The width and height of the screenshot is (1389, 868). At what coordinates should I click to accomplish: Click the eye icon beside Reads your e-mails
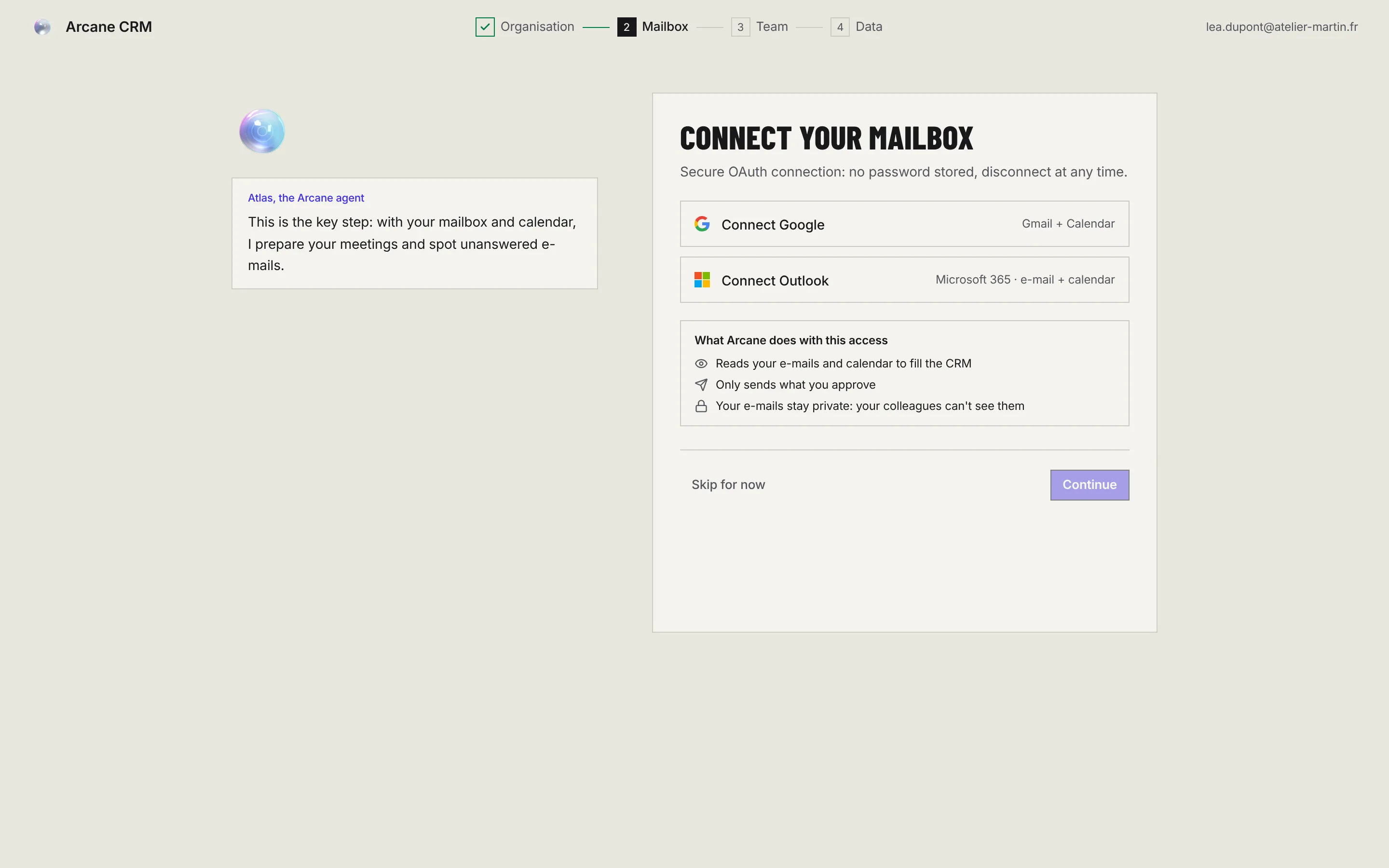(x=701, y=364)
